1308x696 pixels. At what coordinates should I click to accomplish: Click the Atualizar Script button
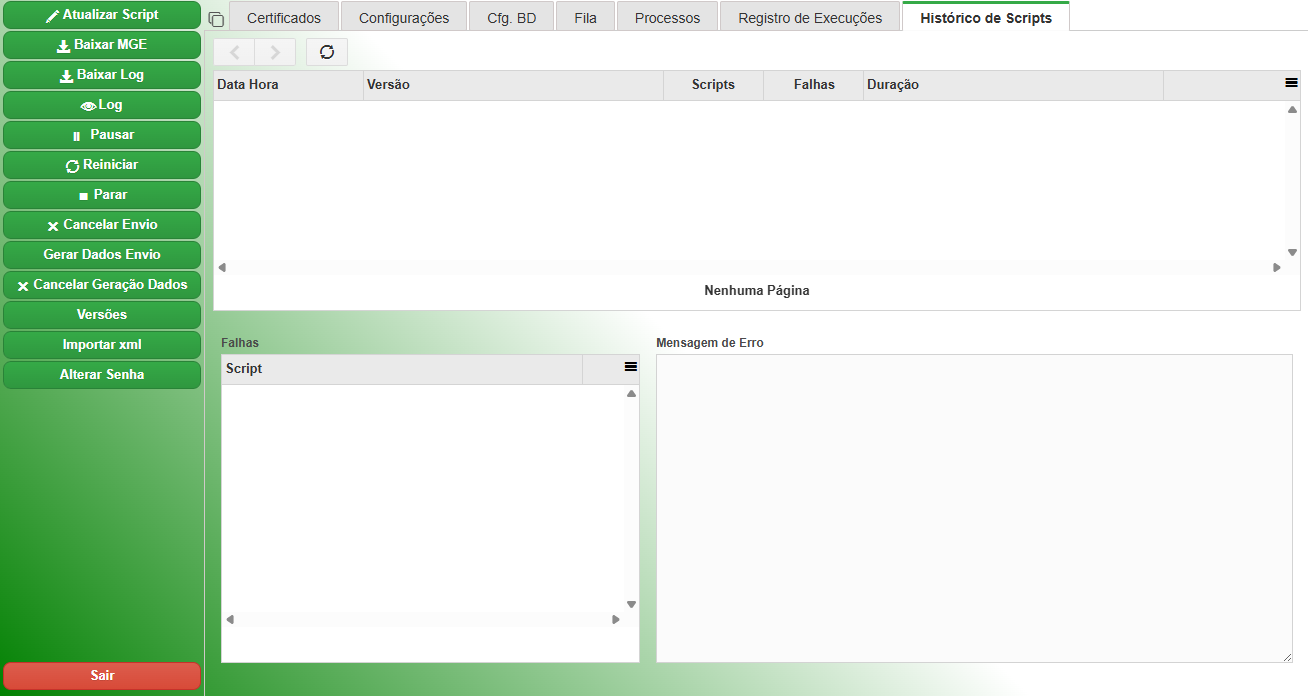(102, 15)
